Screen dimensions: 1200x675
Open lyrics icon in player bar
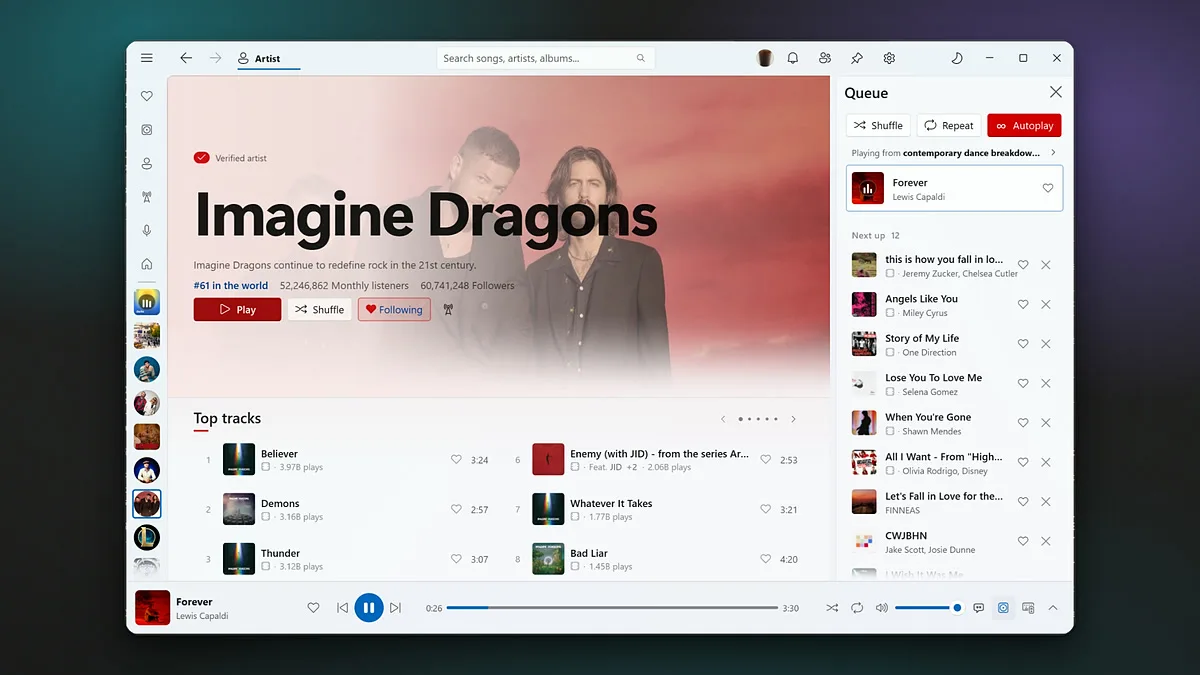pyautogui.click(x=979, y=607)
